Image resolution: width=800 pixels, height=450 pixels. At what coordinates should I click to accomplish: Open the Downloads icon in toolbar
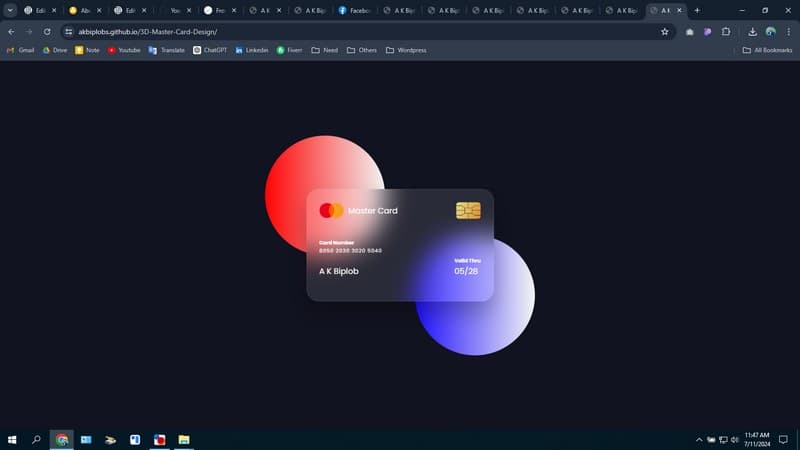point(753,32)
